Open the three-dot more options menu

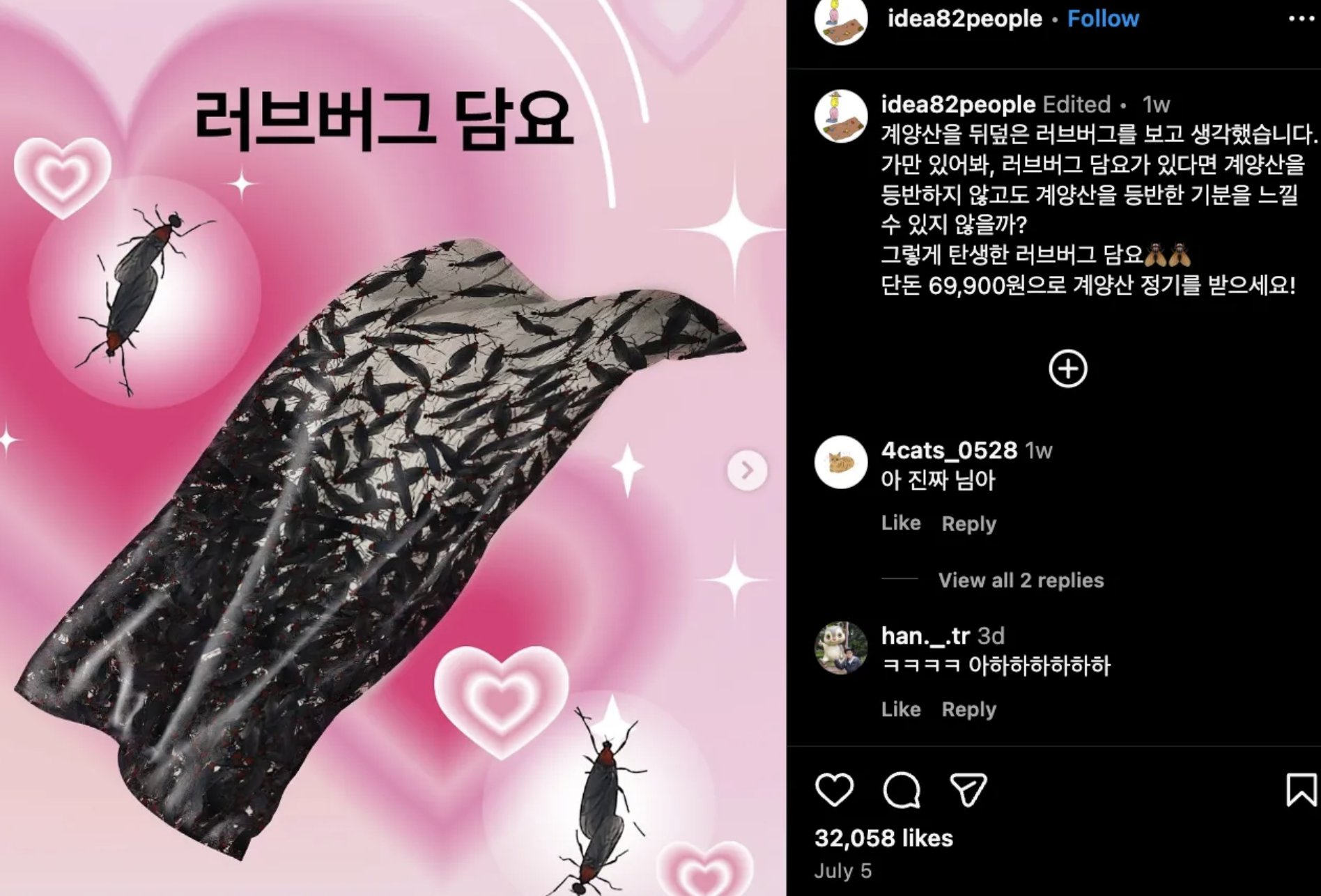tap(1301, 19)
